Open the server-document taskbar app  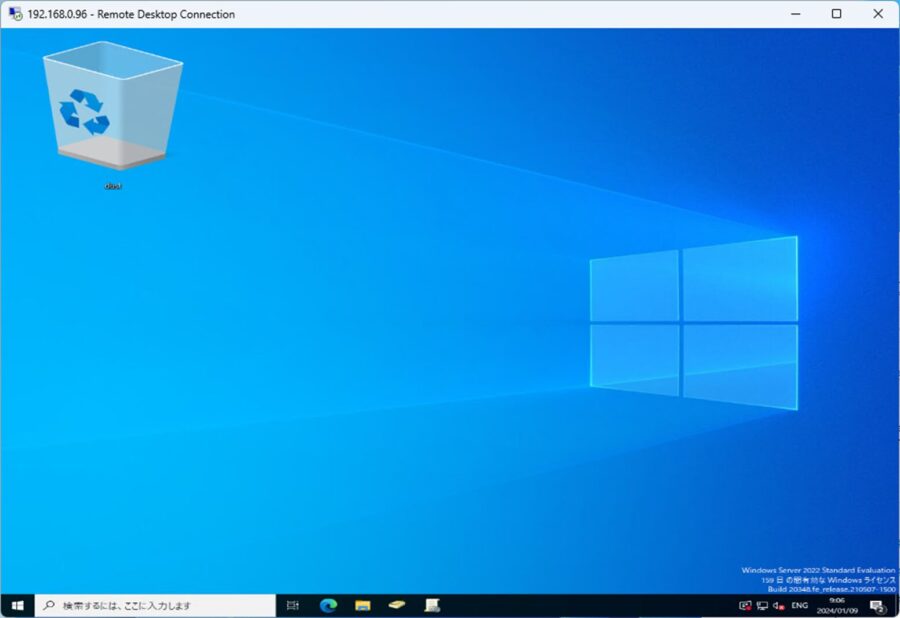(x=432, y=605)
